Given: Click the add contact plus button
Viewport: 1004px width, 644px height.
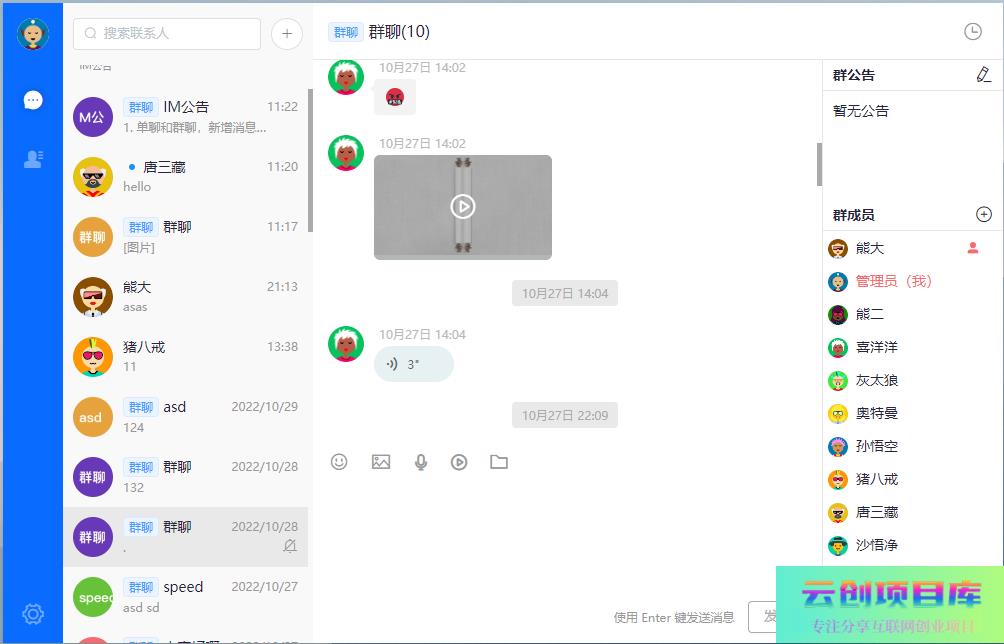Looking at the screenshot, I should tap(287, 33).
